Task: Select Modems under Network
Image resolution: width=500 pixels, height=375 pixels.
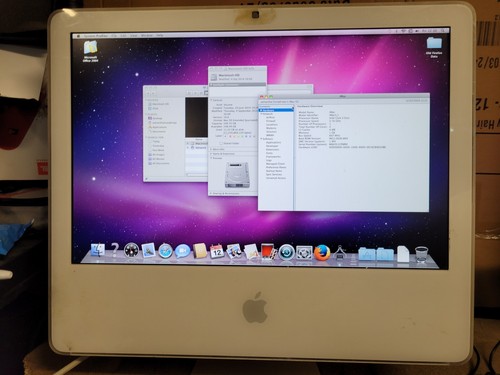Action: [x=271, y=128]
